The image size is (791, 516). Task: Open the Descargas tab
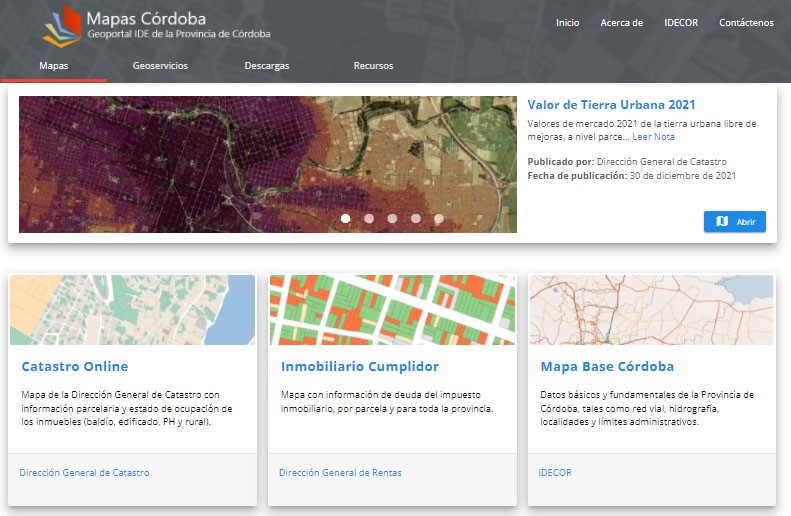(267, 66)
